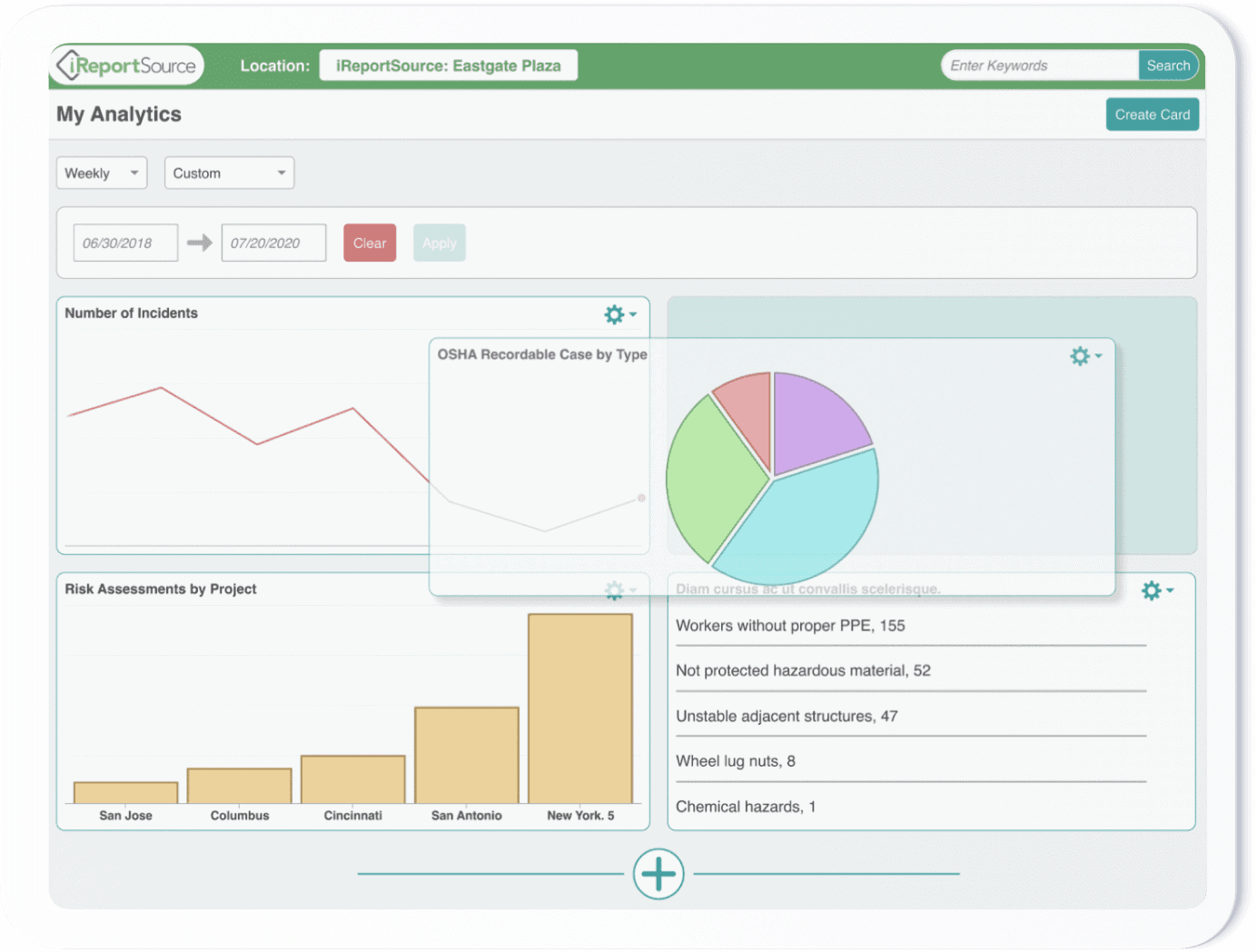The height and width of the screenshot is (952, 1257).
Task: Open the Custom range dropdown
Action: pyautogui.click(x=229, y=174)
